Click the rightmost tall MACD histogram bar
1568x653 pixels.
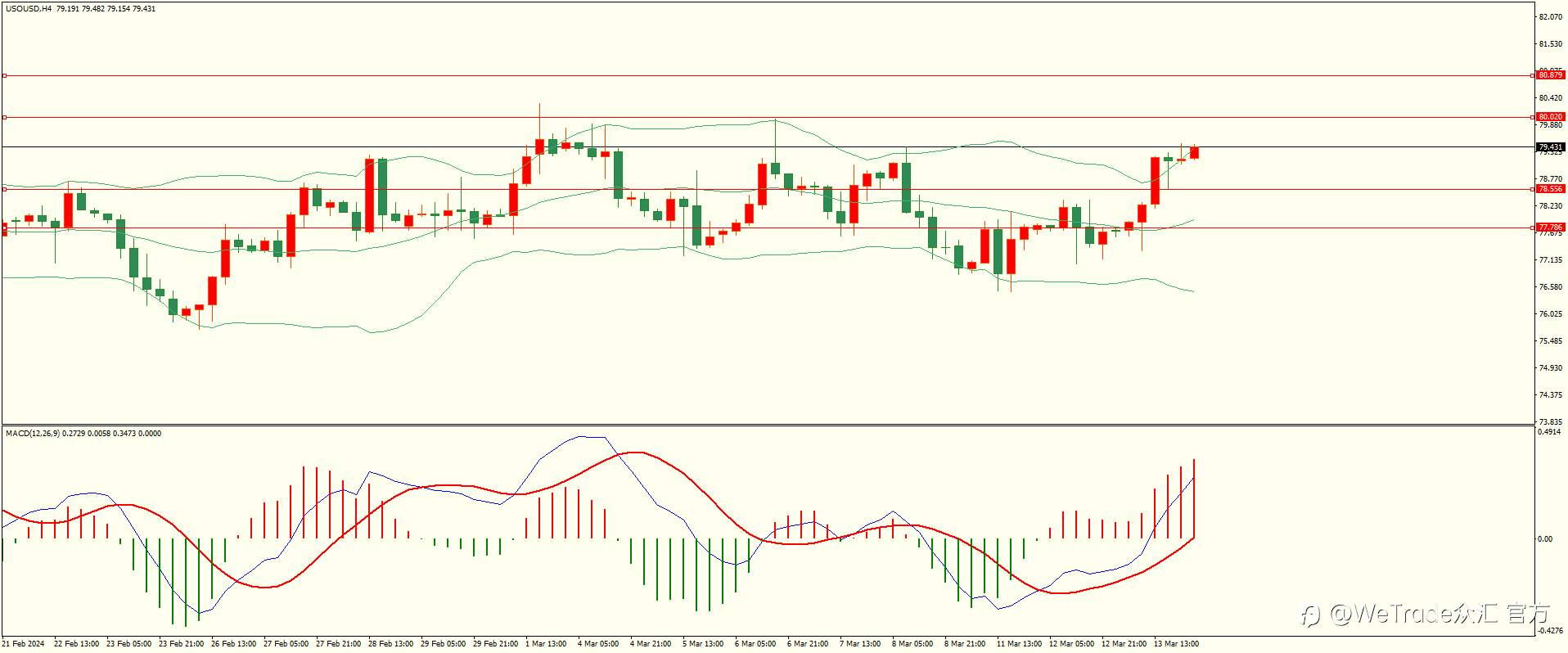tap(1194, 498)
